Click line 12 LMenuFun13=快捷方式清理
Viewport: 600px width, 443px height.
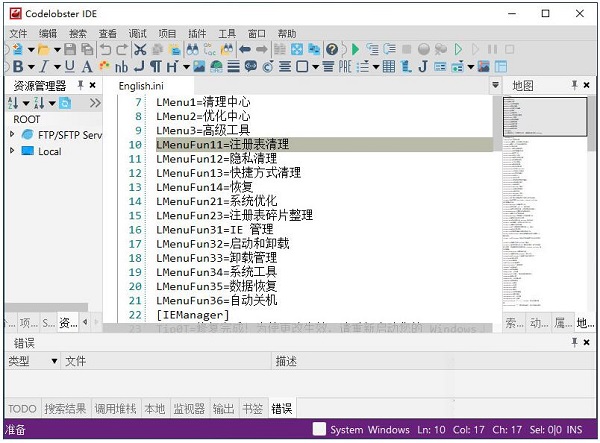pos(228,173)
